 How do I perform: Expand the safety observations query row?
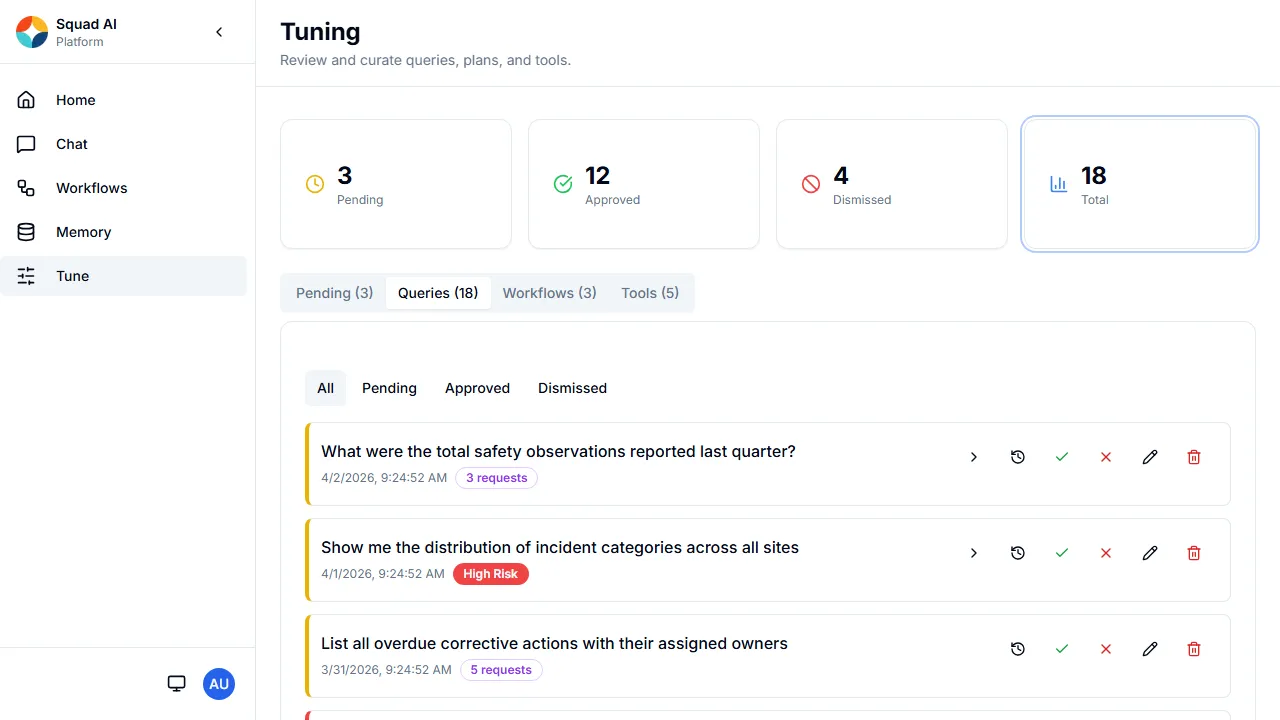click(974, 457)
